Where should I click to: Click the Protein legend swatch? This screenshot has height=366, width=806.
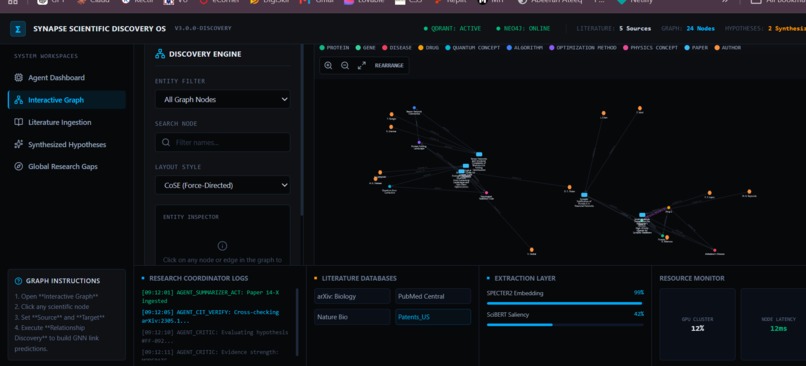[322, 48]
